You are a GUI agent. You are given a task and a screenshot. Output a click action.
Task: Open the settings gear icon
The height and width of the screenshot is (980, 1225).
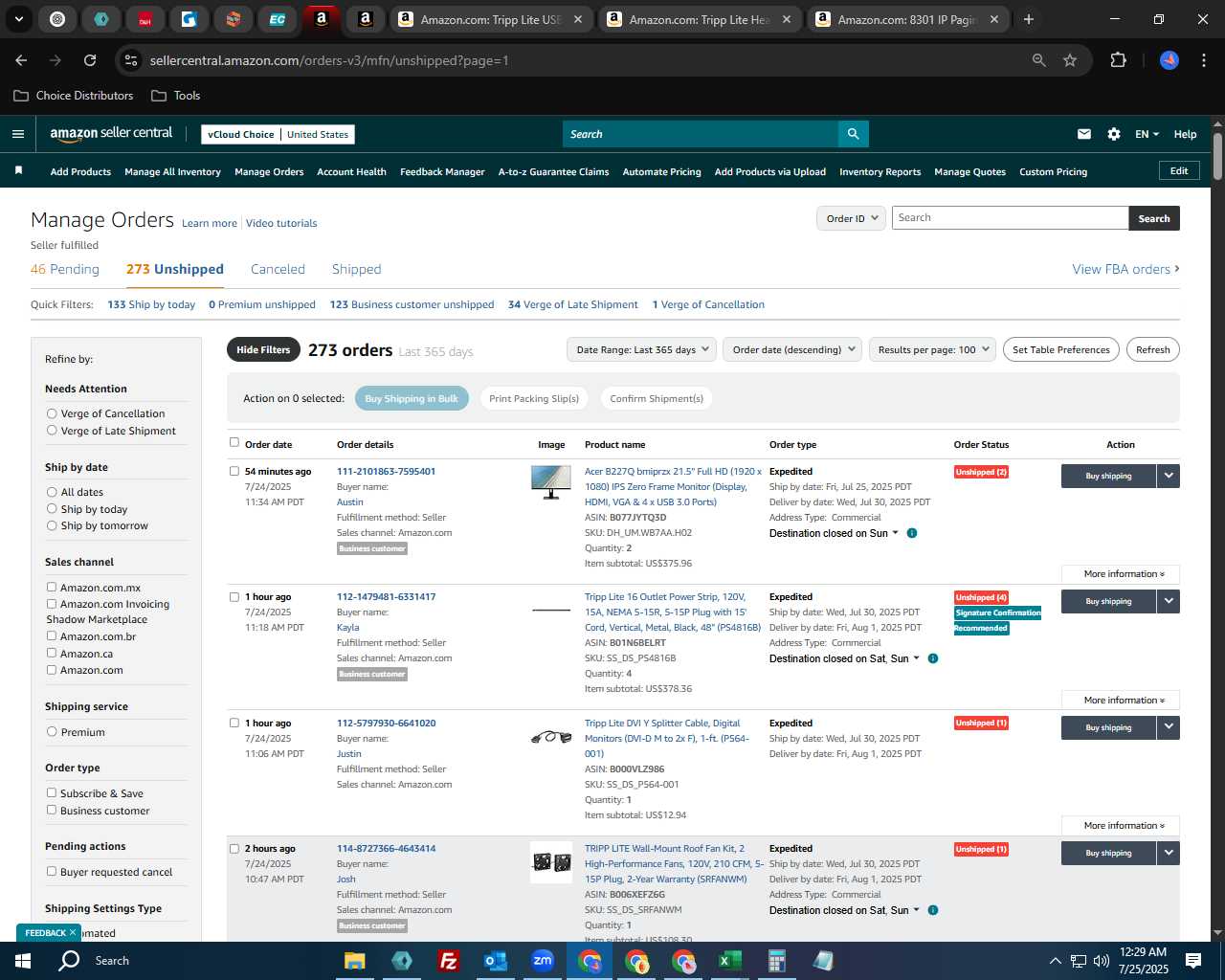click(x=1114, y=134)
